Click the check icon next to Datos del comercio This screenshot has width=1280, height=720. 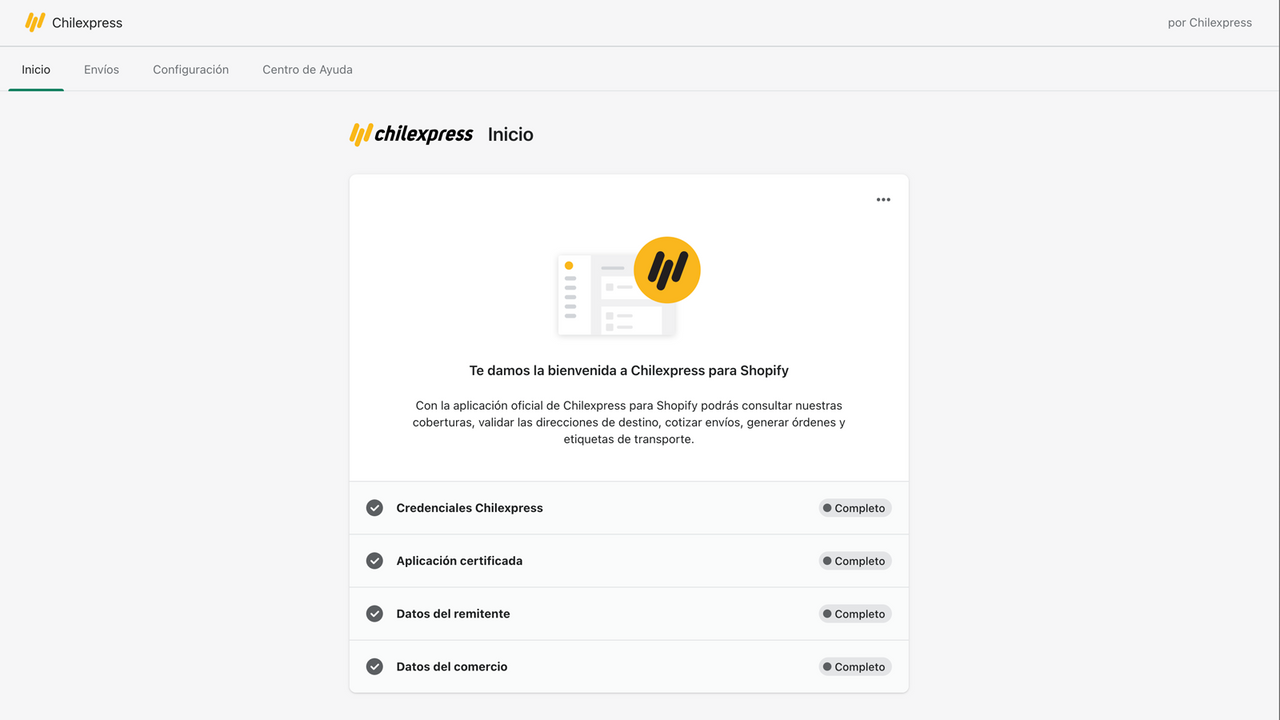tap(374, 666)
